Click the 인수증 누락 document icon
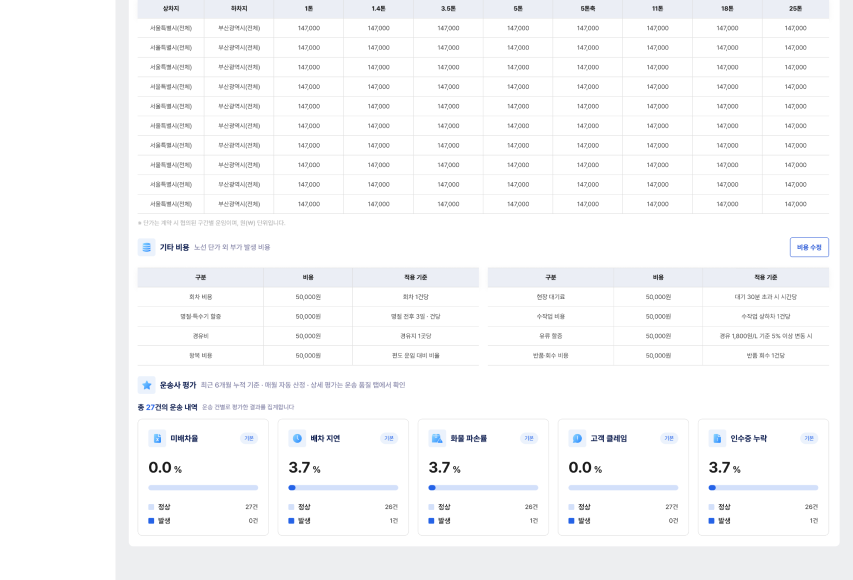 pyautogui.click(x=717, y=439)
